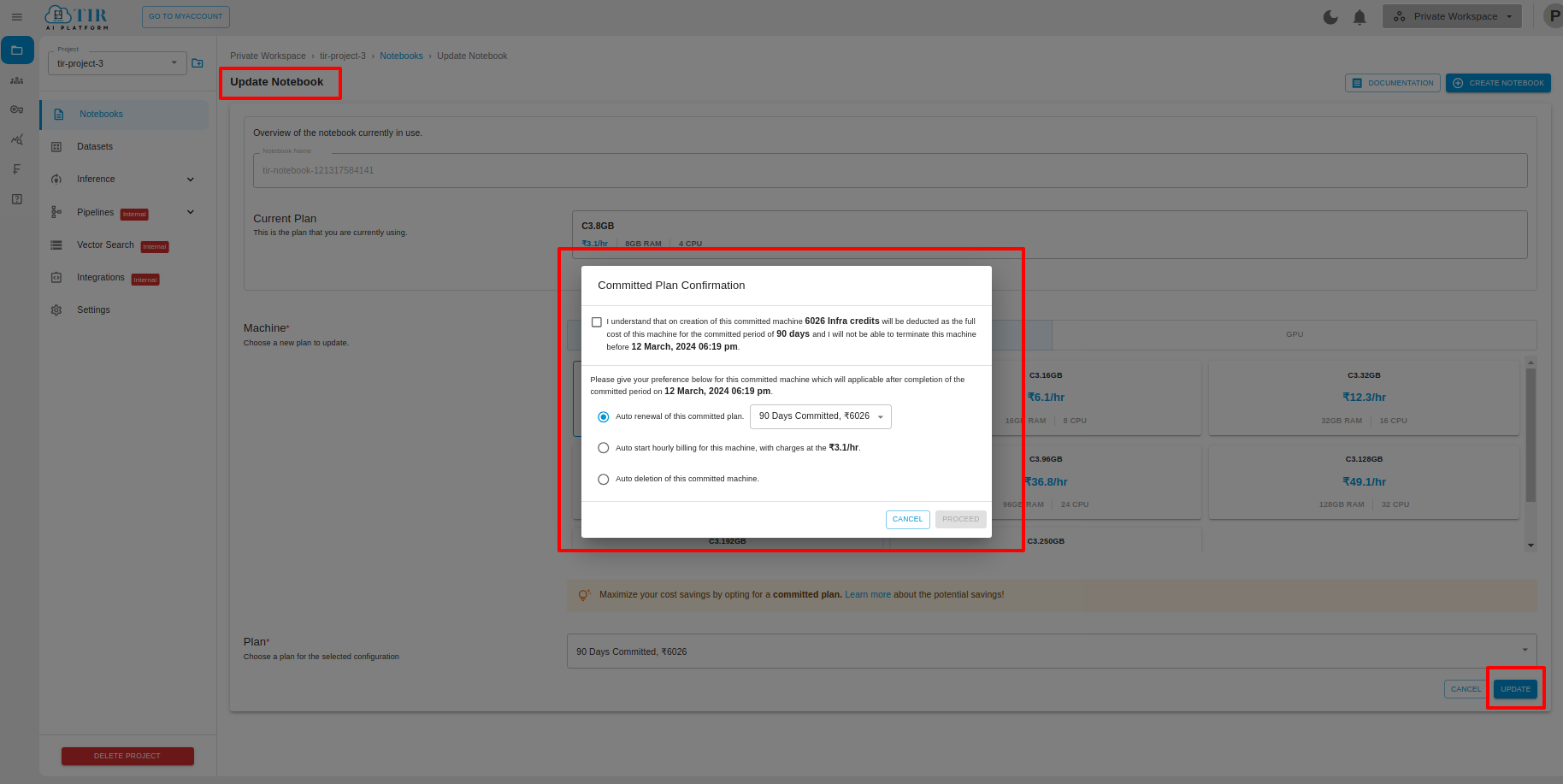
Task: Click Cancel in the confirmation dialog
Action: (x=908, y=519)
